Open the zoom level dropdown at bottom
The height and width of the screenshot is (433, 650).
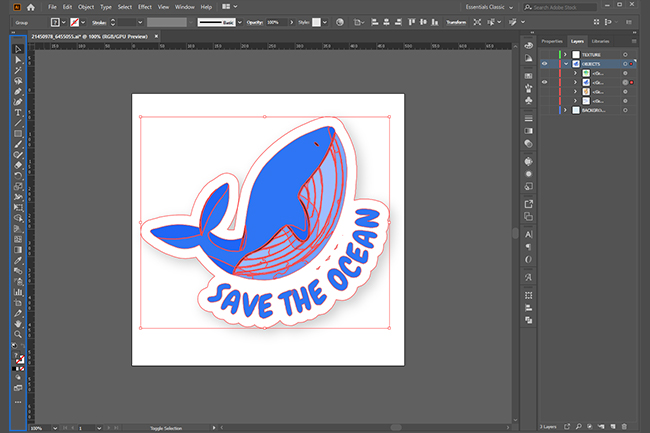coord(55,428)
